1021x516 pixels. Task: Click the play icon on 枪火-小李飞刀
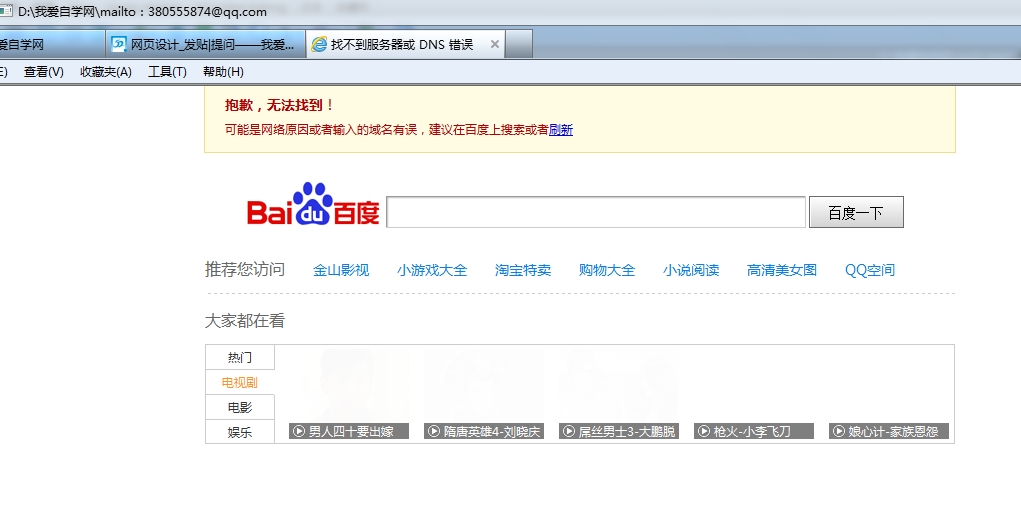pos(704,431)
